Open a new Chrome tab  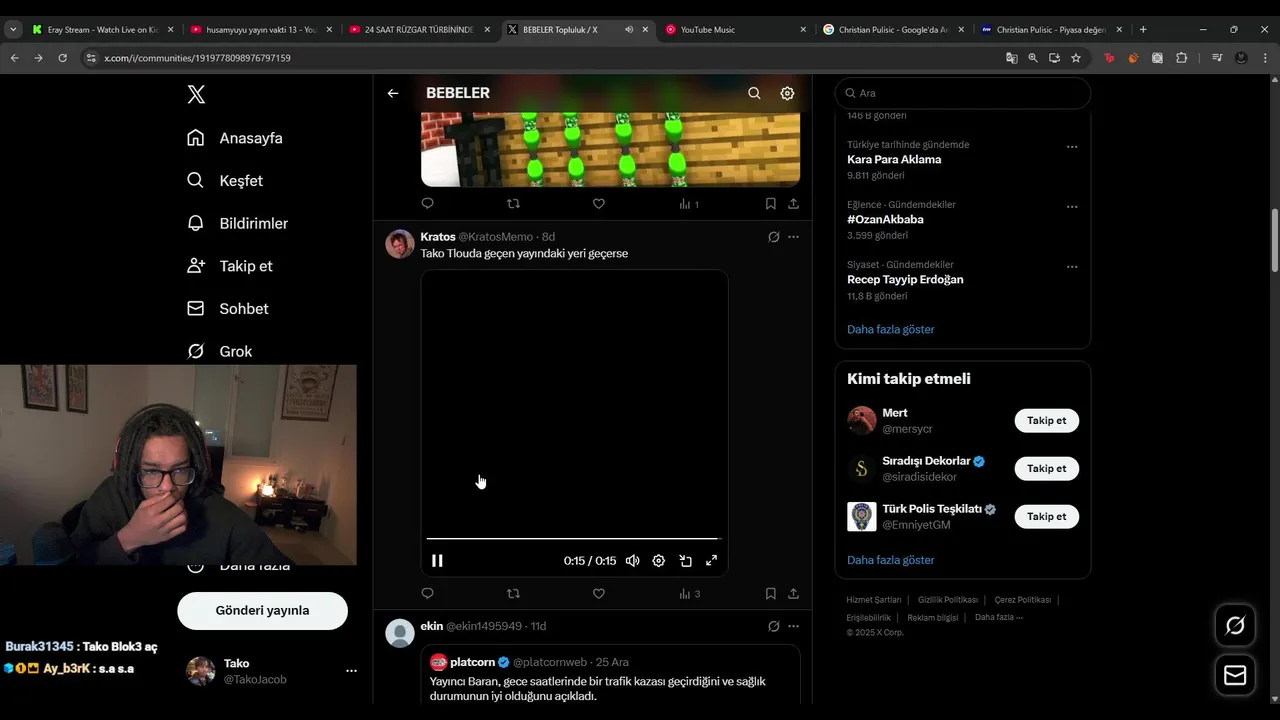pos(1143,30)
